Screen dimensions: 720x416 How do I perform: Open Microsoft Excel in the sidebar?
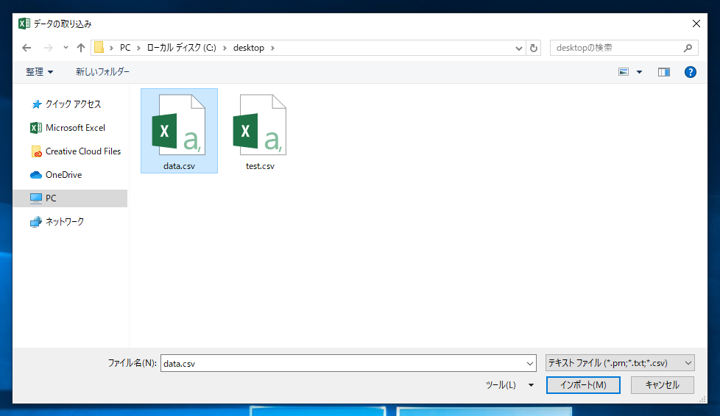point(70,128)
